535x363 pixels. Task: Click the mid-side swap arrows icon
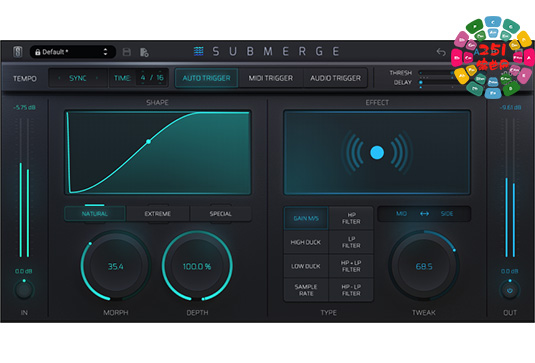[x=424, y=214]
